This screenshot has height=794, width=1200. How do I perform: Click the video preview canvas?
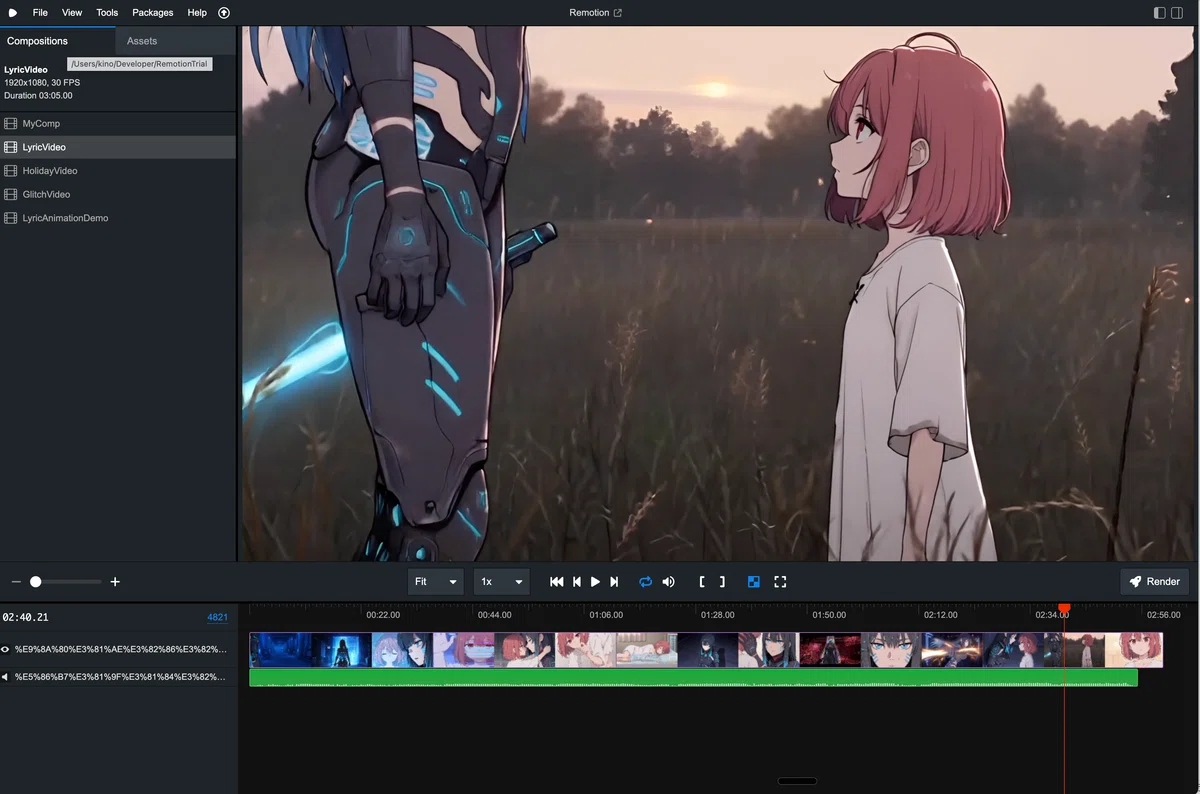pos(720,294)
